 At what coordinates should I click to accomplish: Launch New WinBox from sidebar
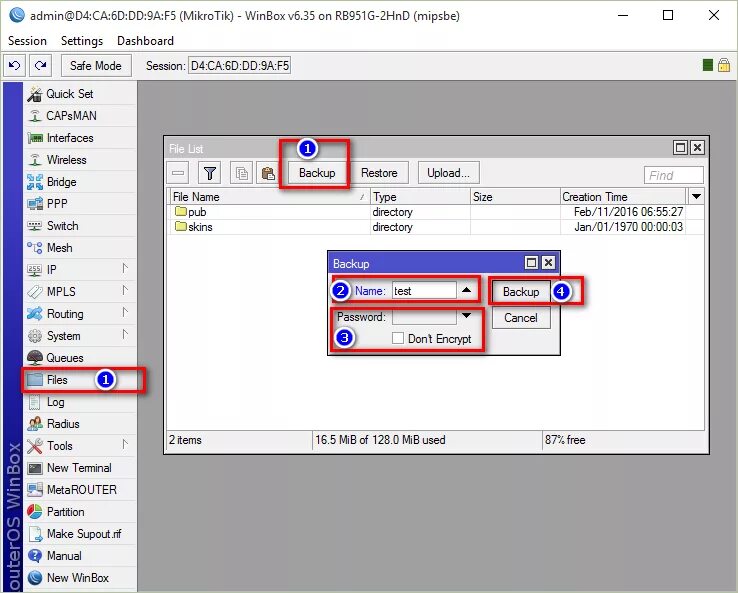pos(80,578)
